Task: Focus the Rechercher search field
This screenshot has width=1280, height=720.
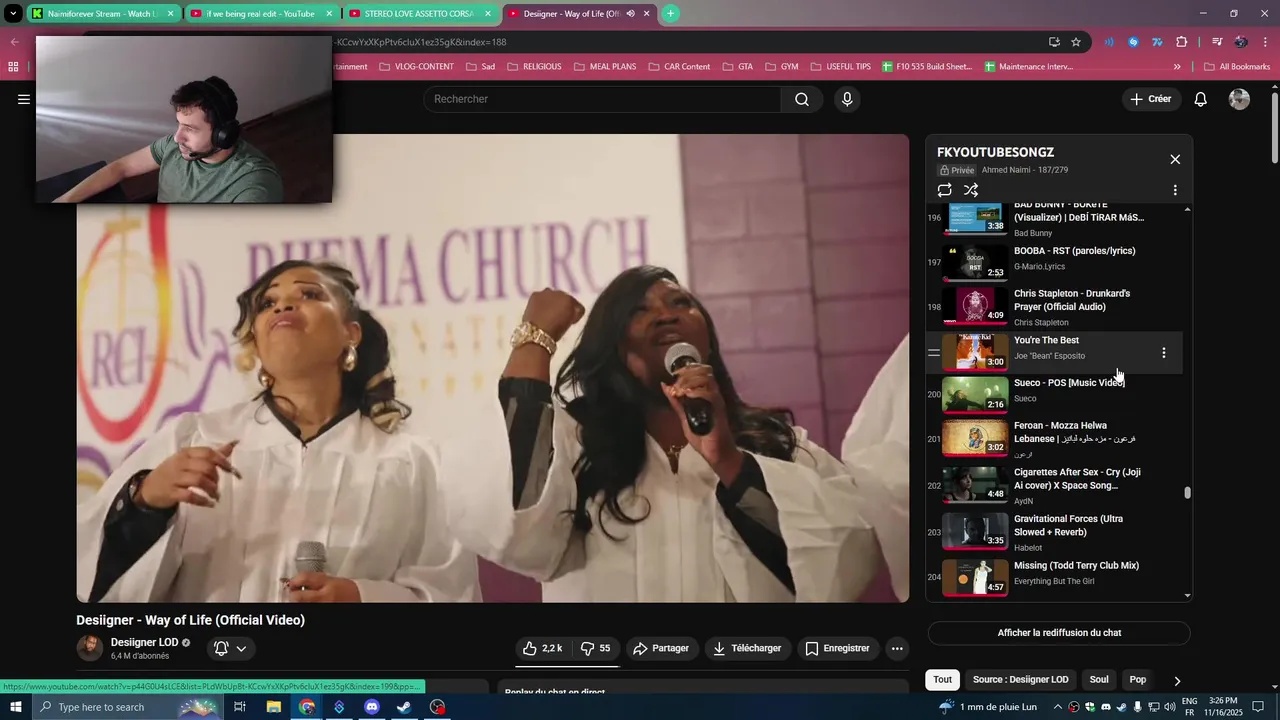Action: [x=603, y=99]
